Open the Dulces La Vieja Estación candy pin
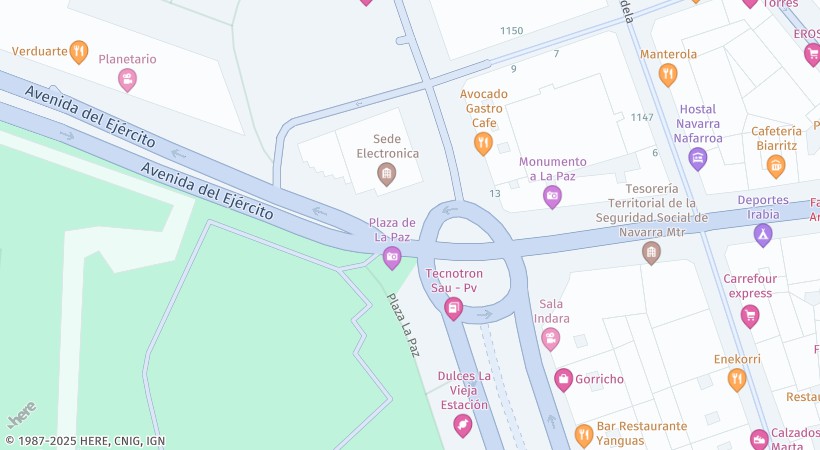The image size is (820, 450). [462, 426]
